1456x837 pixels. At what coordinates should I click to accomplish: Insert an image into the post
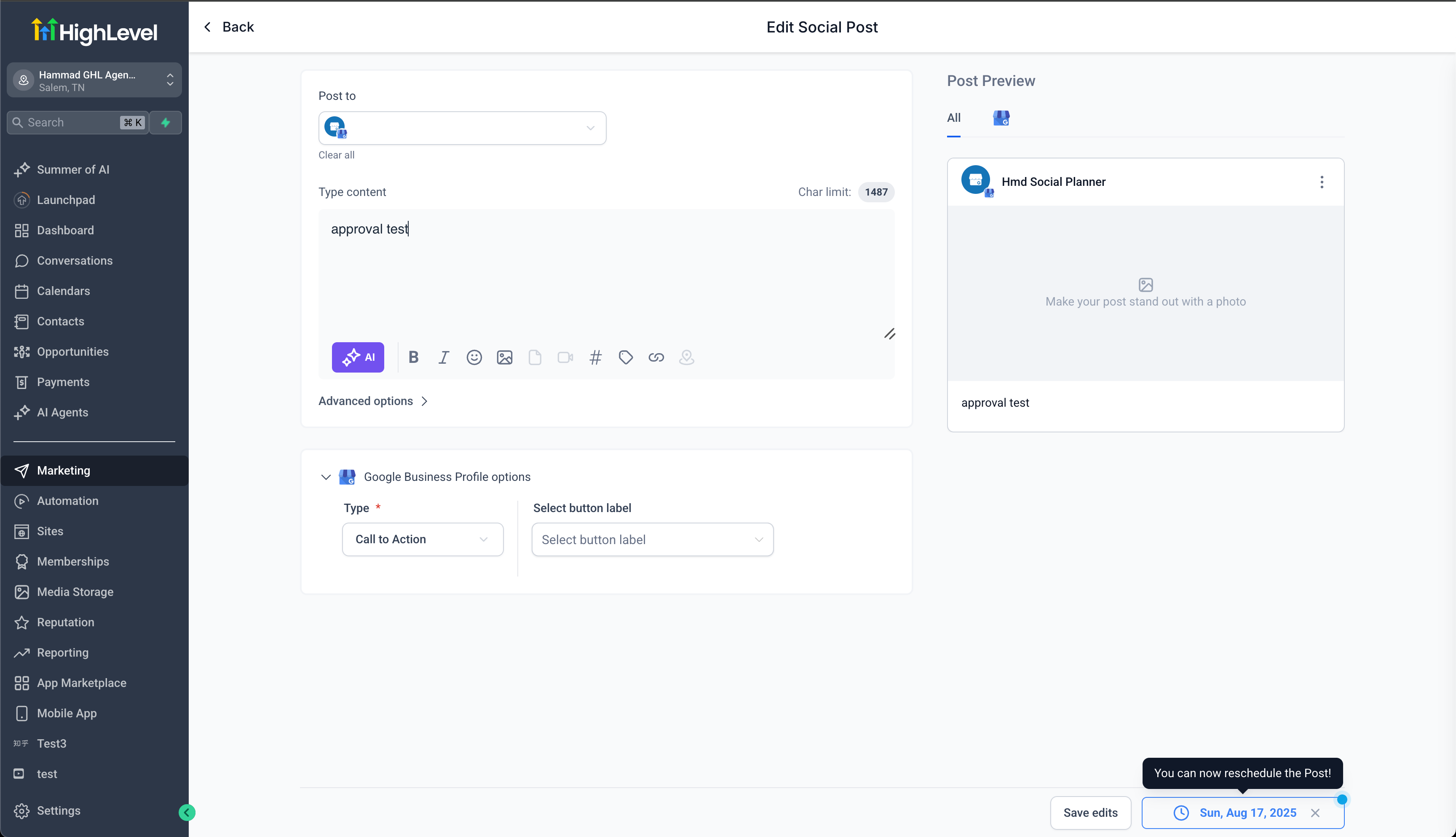click(x=504, y=357)
